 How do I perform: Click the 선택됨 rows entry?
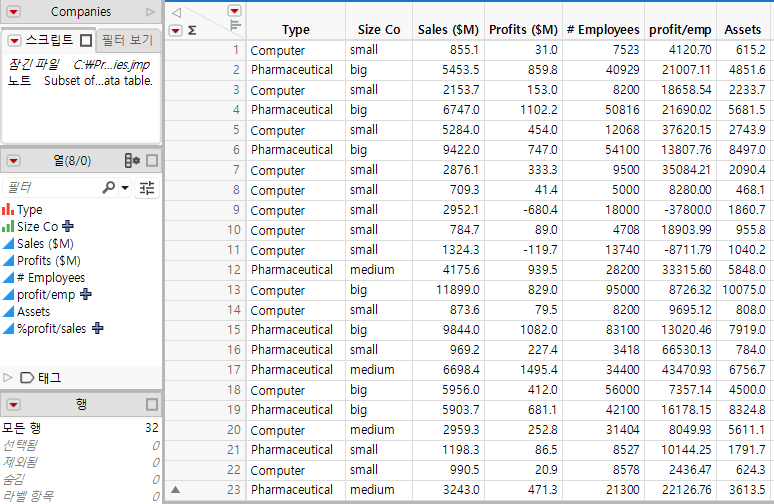[80, 445]
